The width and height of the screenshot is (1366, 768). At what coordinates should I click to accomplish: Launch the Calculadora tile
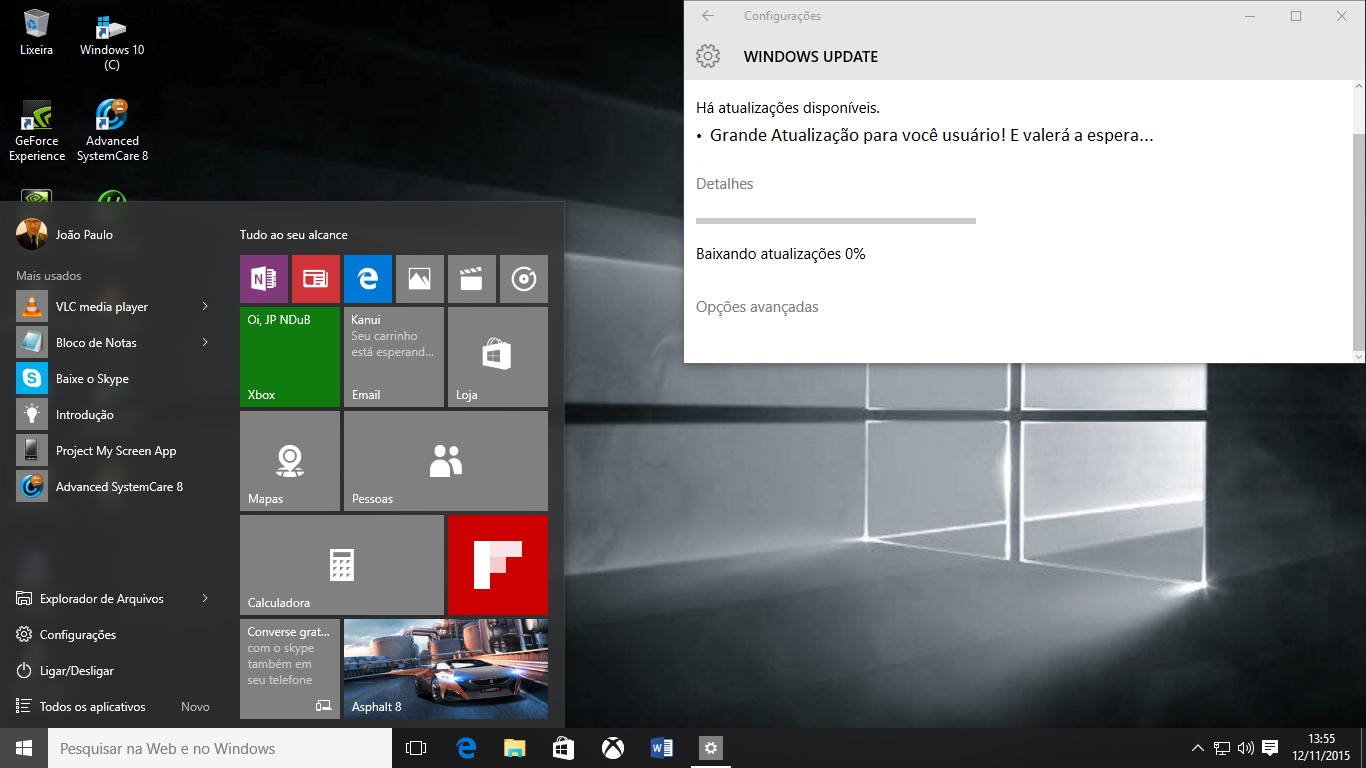(342, 565)
